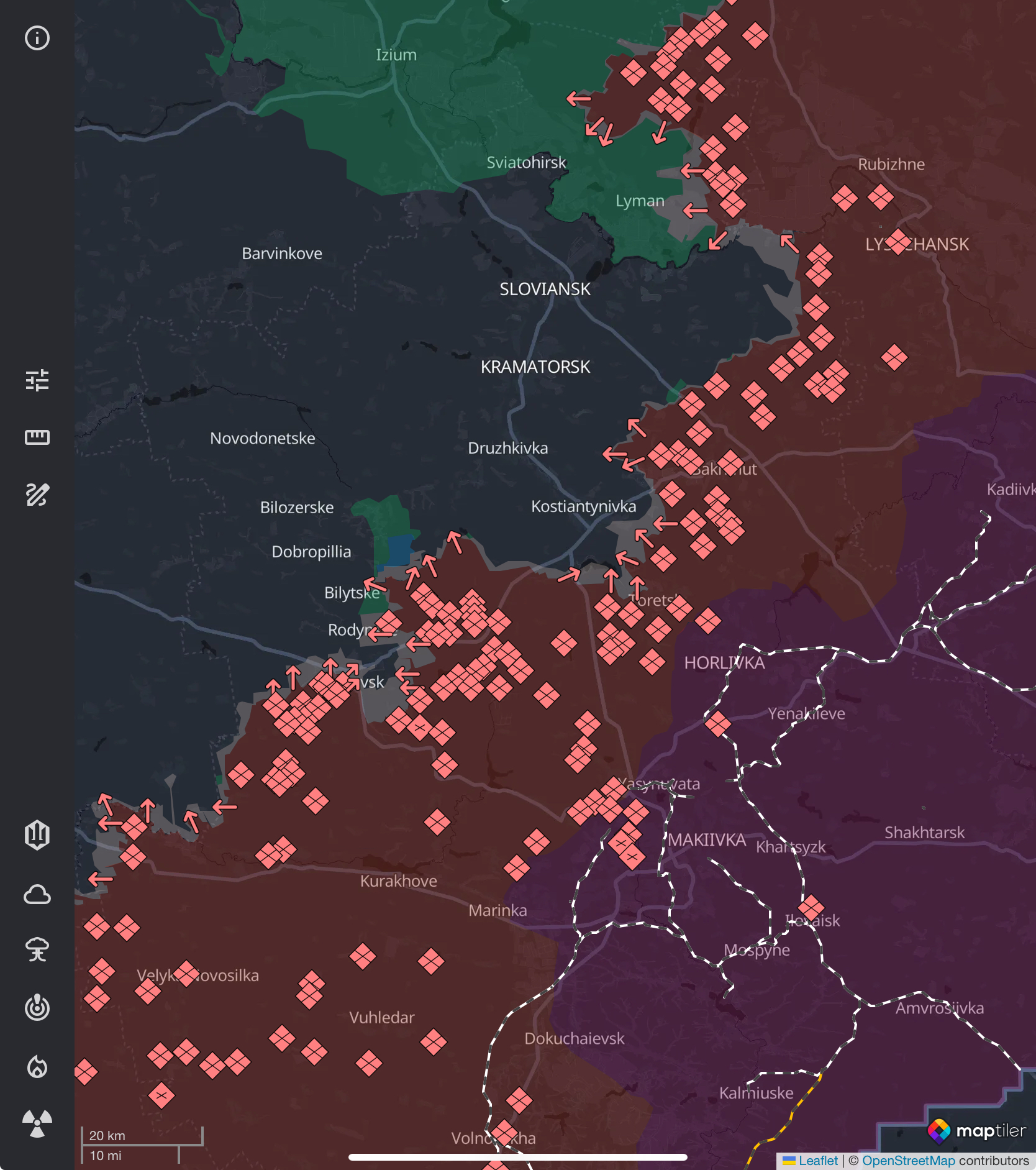Screen dimensions: 1036x1170
Task: Toggle the folded map layer icon
Action: point(37,834)
